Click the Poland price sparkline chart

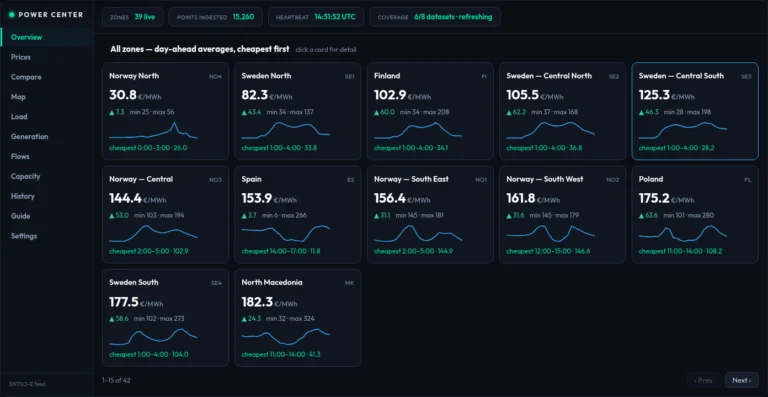(683, 234)
